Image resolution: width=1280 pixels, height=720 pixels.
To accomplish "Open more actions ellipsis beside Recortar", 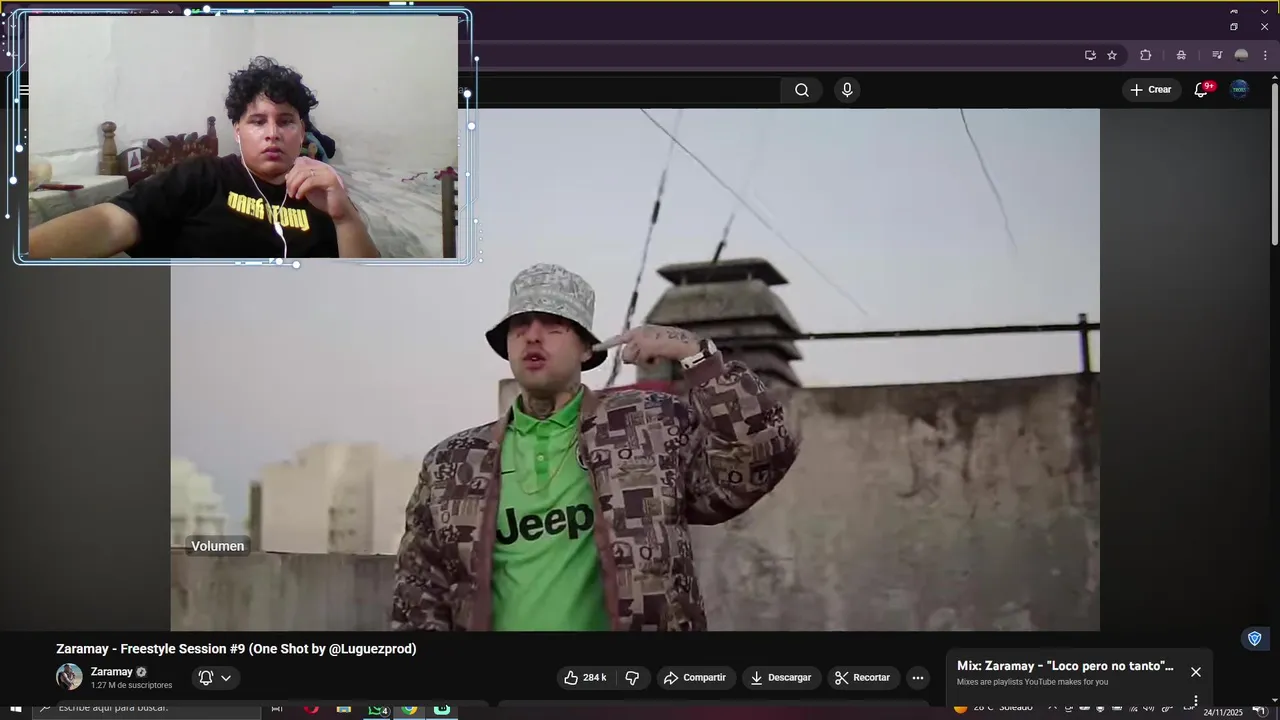I will [918, 678].
